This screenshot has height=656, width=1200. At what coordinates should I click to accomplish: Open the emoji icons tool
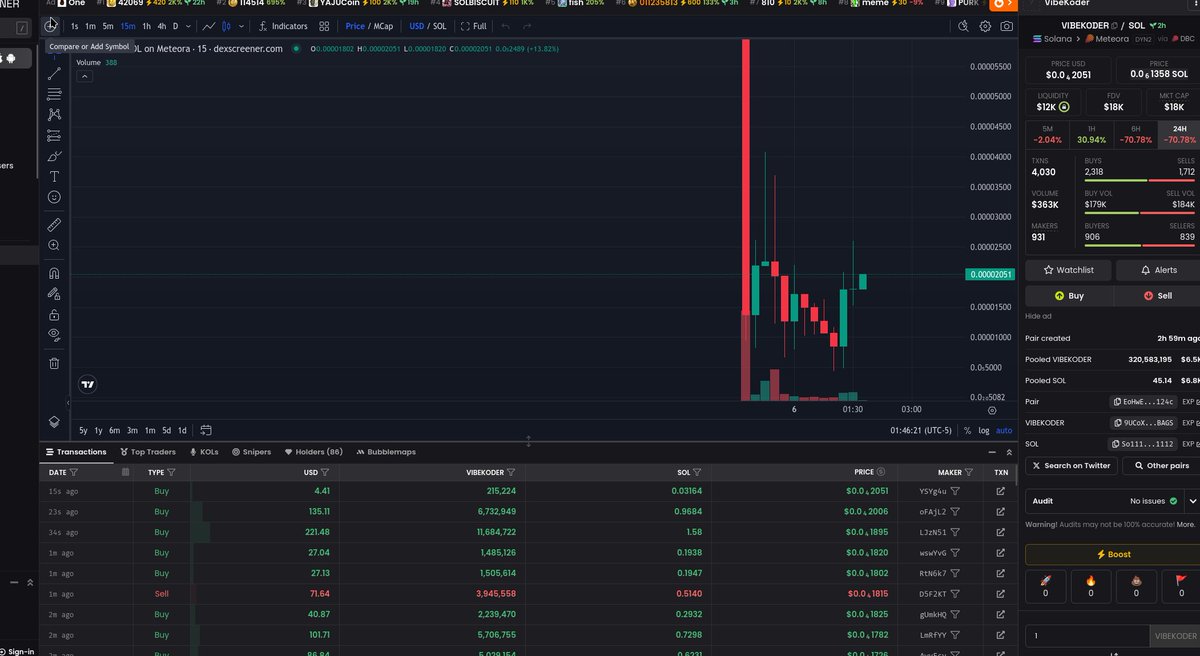click(54, 197)
